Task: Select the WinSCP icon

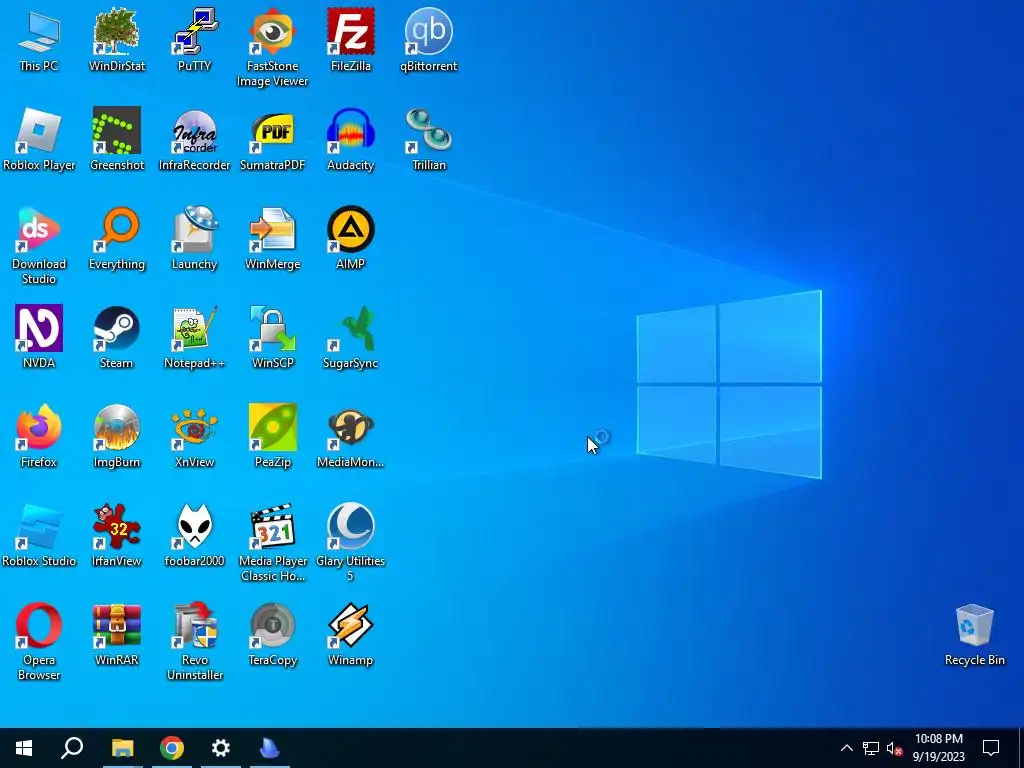Action: (x=272, y=337)
